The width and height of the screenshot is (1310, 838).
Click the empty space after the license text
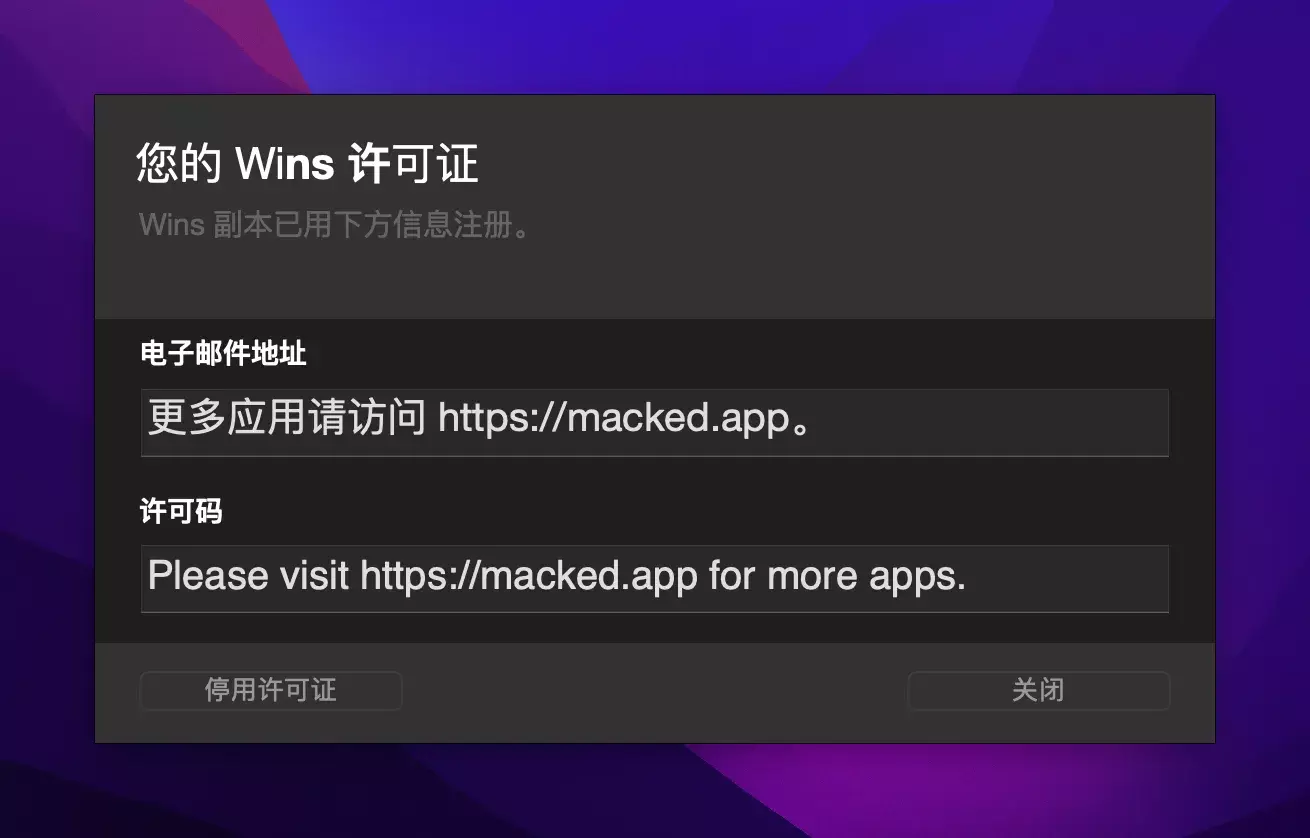point(1067,578)
